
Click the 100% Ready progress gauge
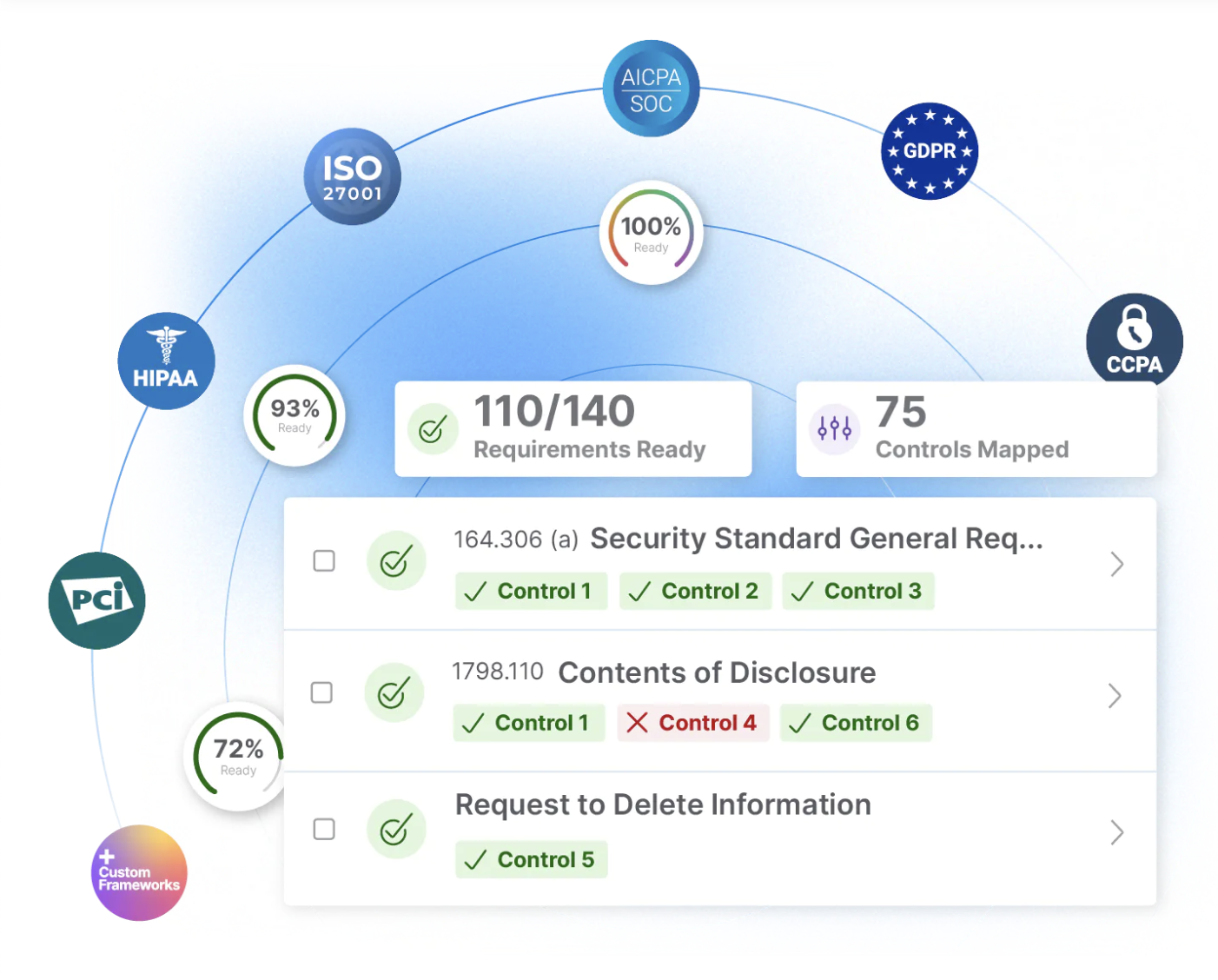(651, 232)
